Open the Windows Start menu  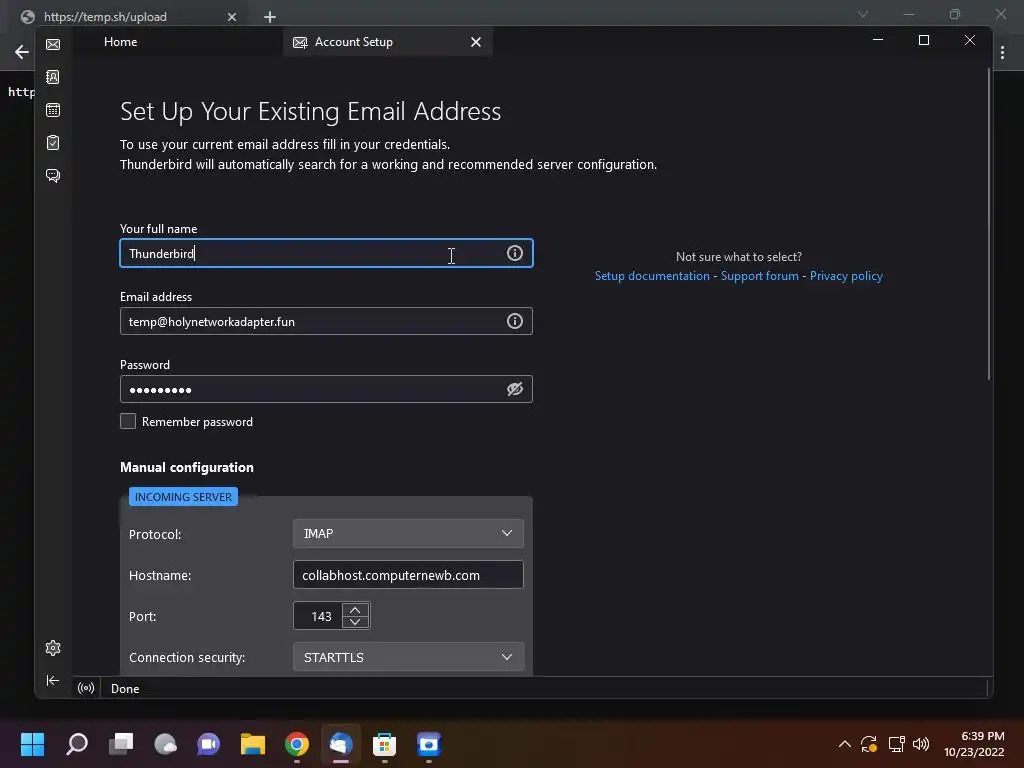(x=33, y=744)
